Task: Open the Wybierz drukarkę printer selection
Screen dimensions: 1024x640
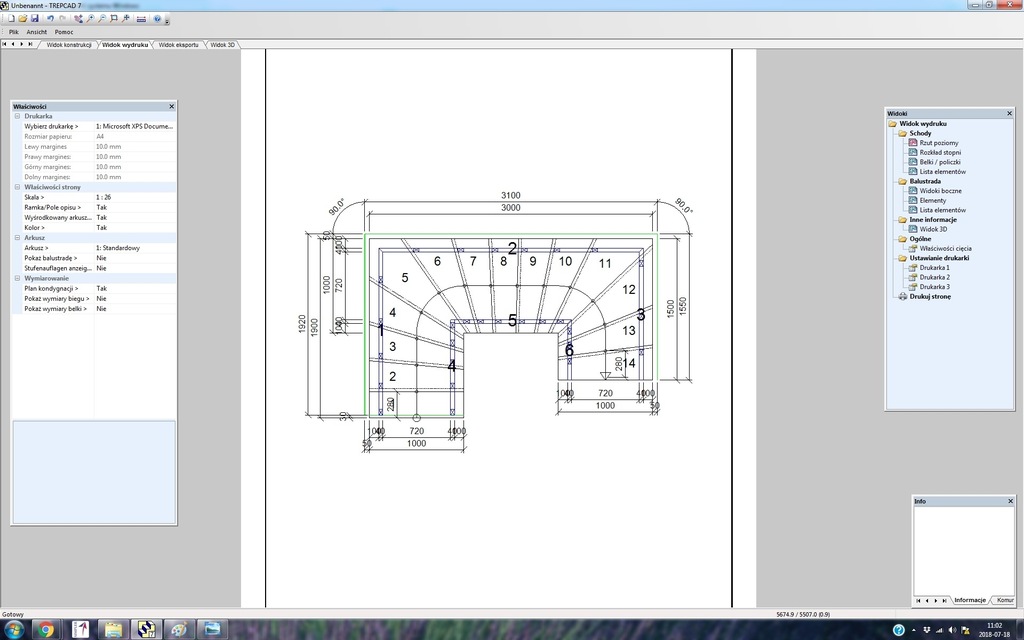Action: (x=134, y=126)
